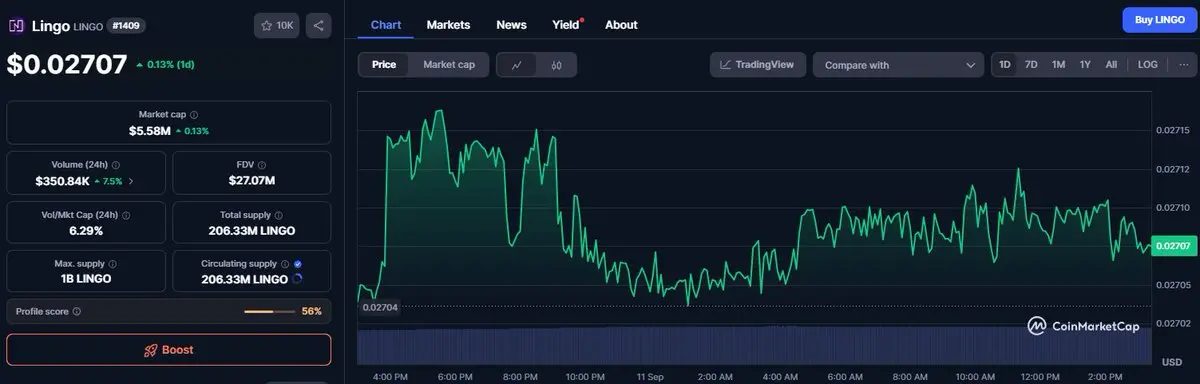Add Lingo to watchlist with star button

tap(277, 25)
